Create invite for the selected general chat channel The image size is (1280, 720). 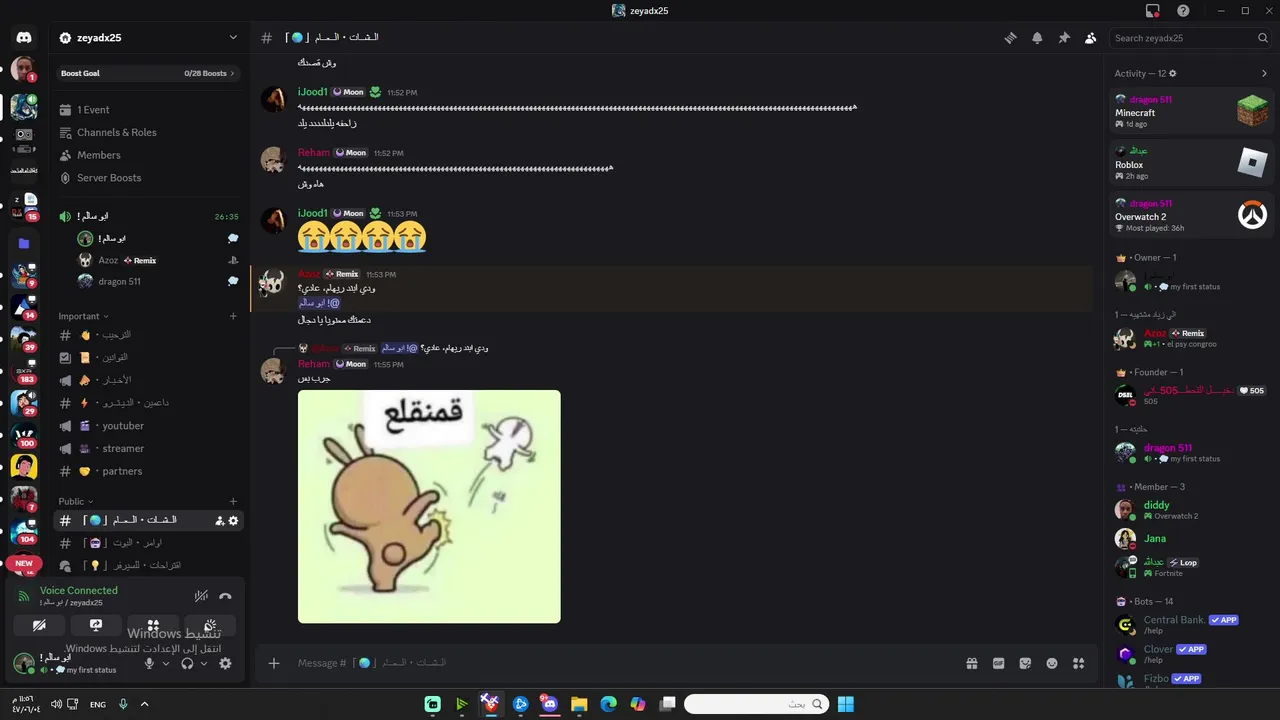click(x=220, y=520)
